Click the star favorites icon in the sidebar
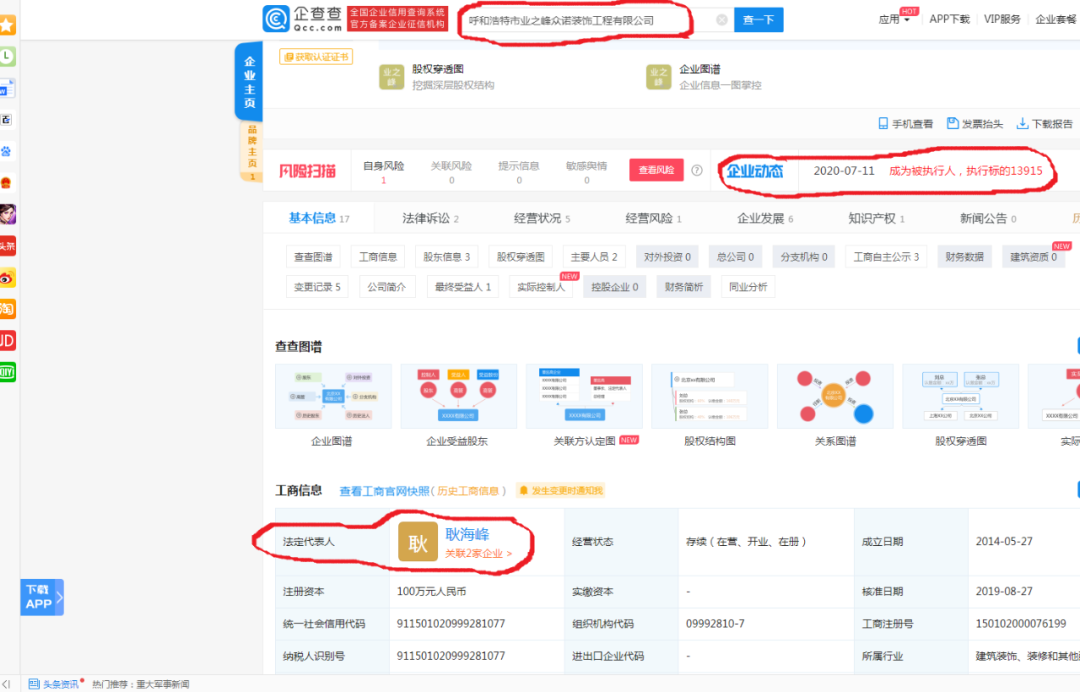Image resolution: width=1080 pixels, height=692 pixels. click(x=7, y=26)
